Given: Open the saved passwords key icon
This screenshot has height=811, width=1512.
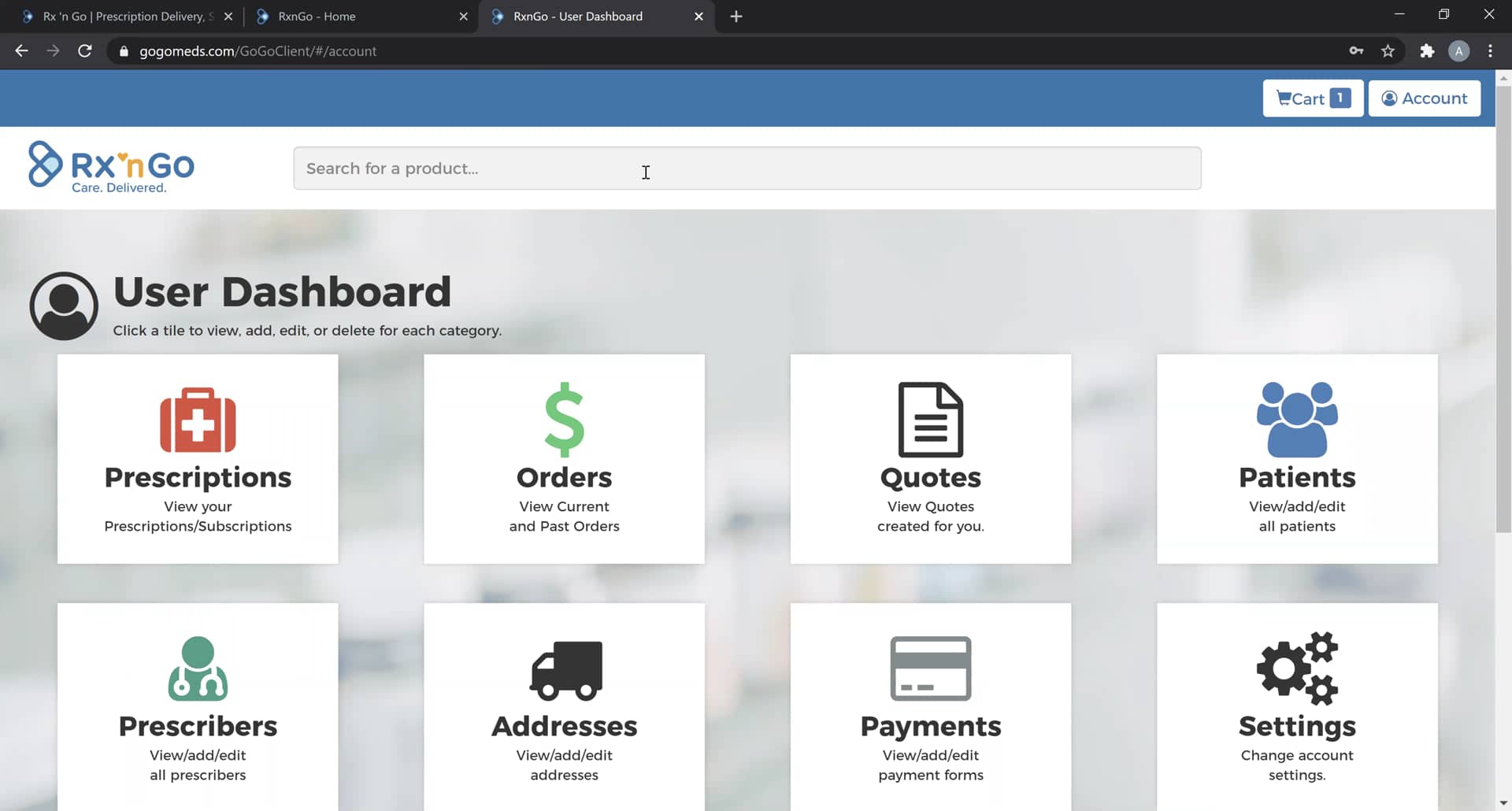Looking at the screenshot, I should coord(1356,51).
